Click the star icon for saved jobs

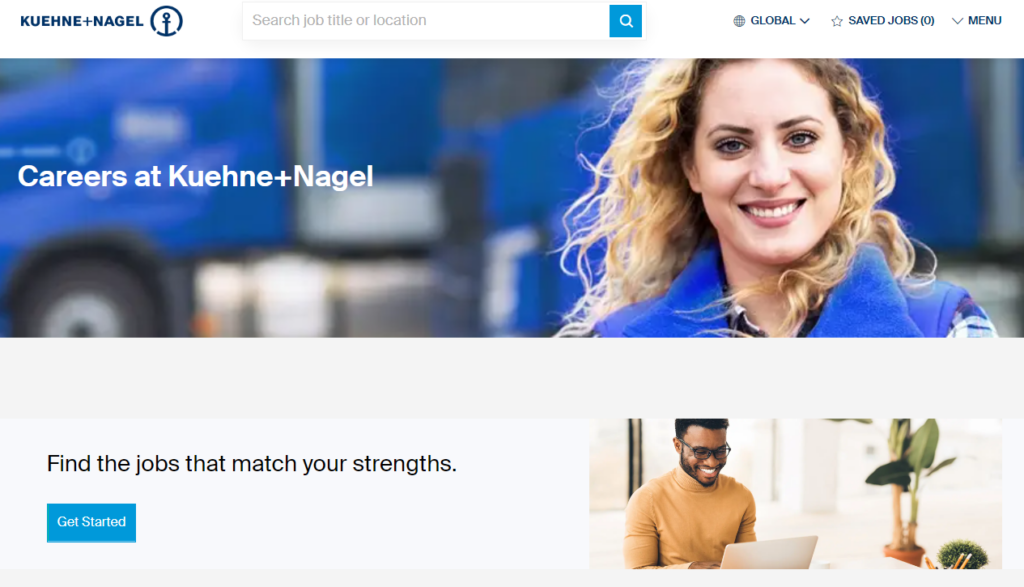coord(837,21)
